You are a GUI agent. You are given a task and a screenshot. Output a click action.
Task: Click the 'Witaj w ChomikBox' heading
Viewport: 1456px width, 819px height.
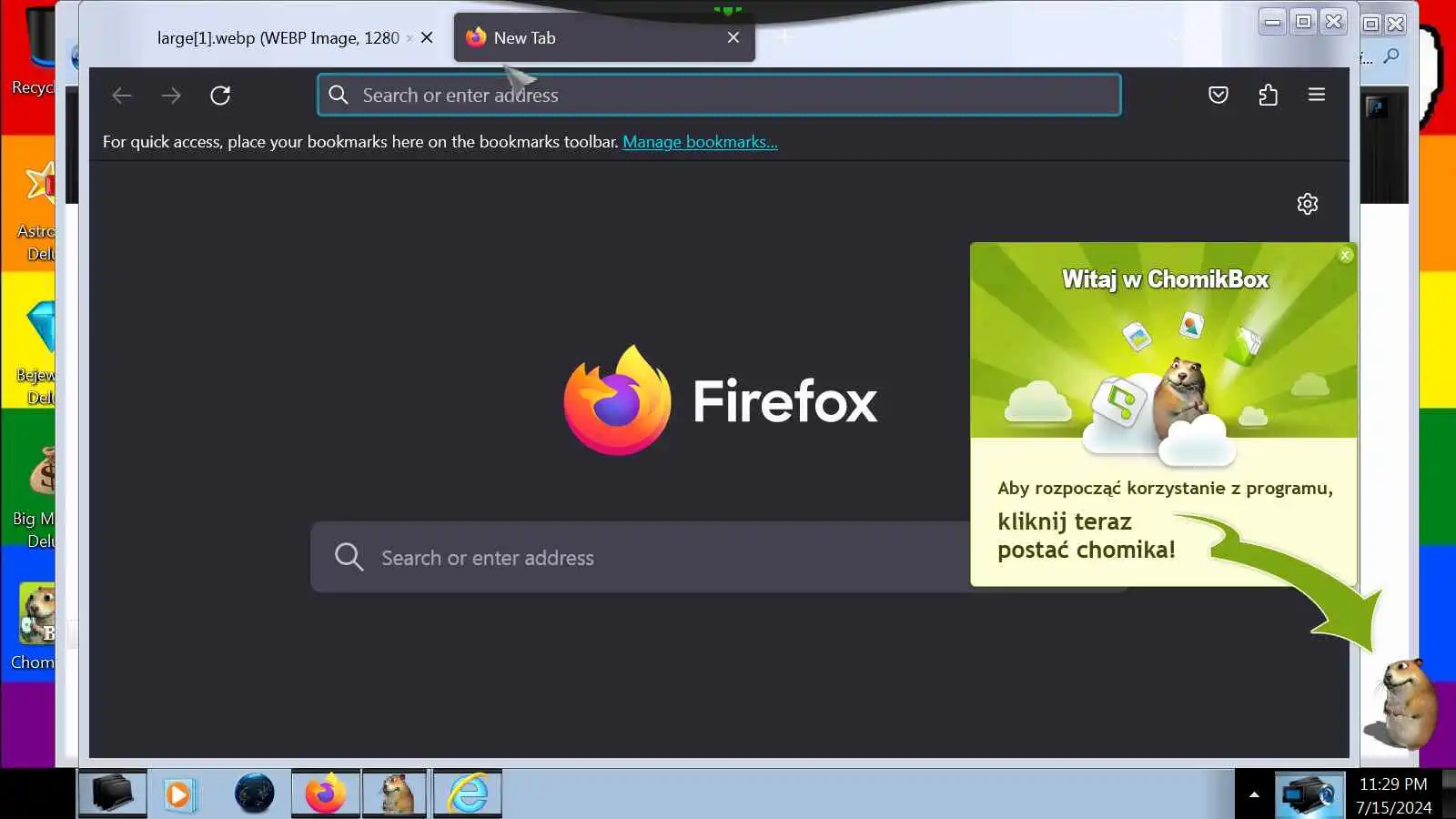pos(1165,279)
